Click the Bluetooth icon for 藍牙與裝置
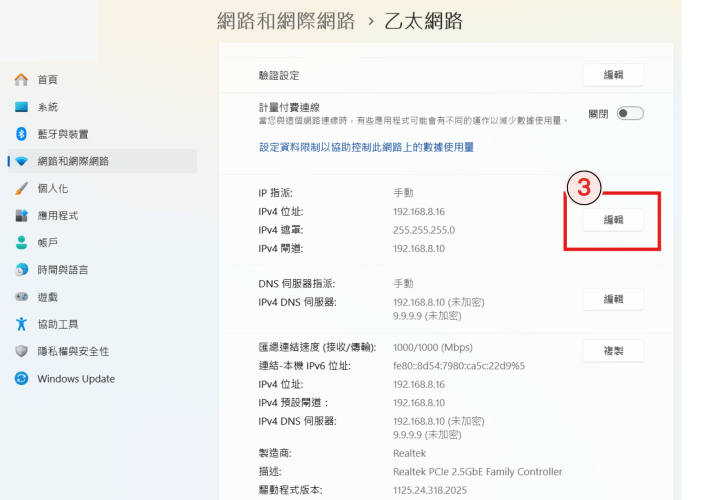The width and height of the screenshot is (707, 500). coord(21,134)
